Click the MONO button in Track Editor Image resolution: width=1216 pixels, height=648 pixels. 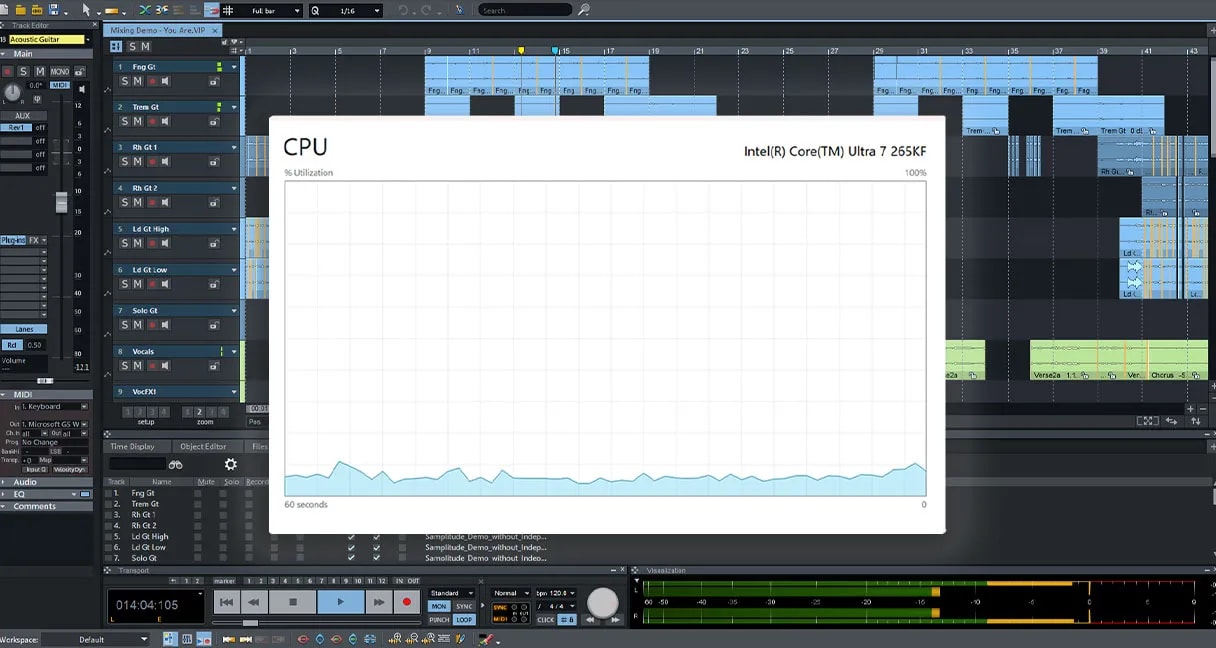60,72
